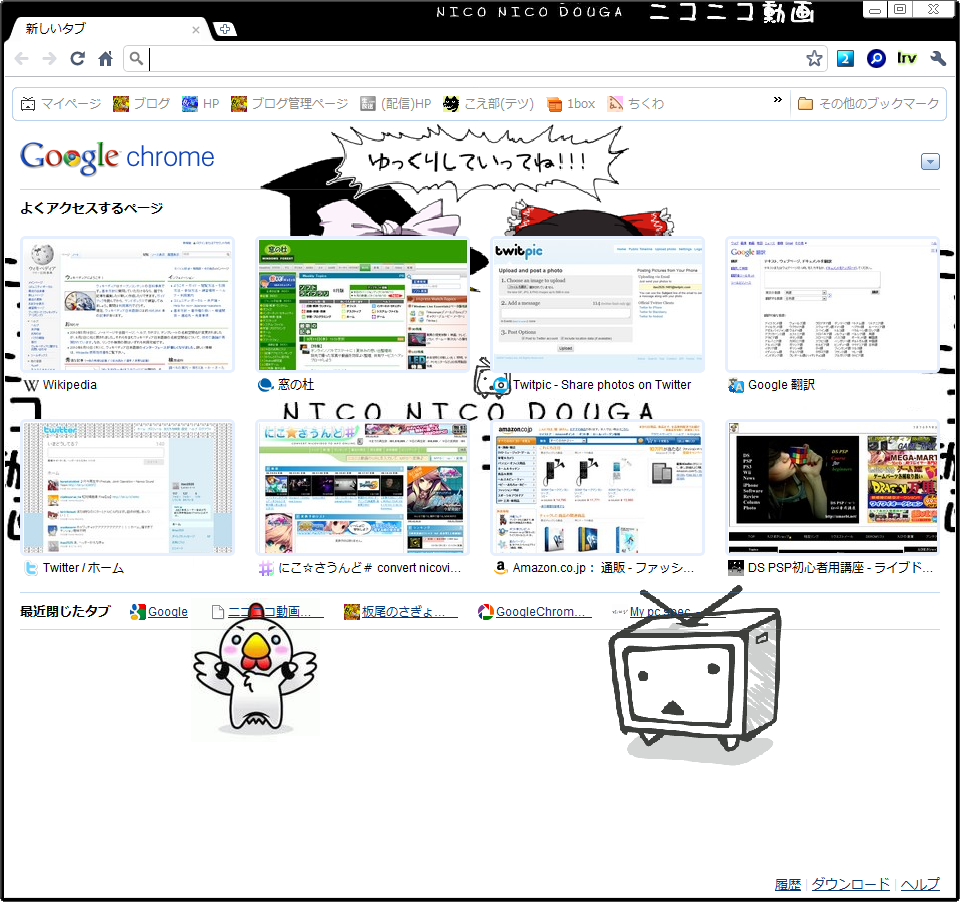Click the Amazon.co.jp title link

(x=603, y=568)
